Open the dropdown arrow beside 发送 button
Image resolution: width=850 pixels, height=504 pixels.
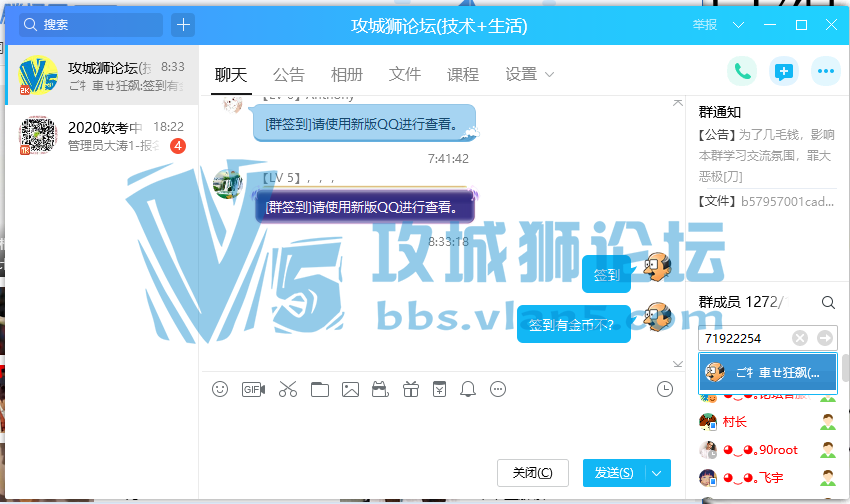(x=657, y=473)
